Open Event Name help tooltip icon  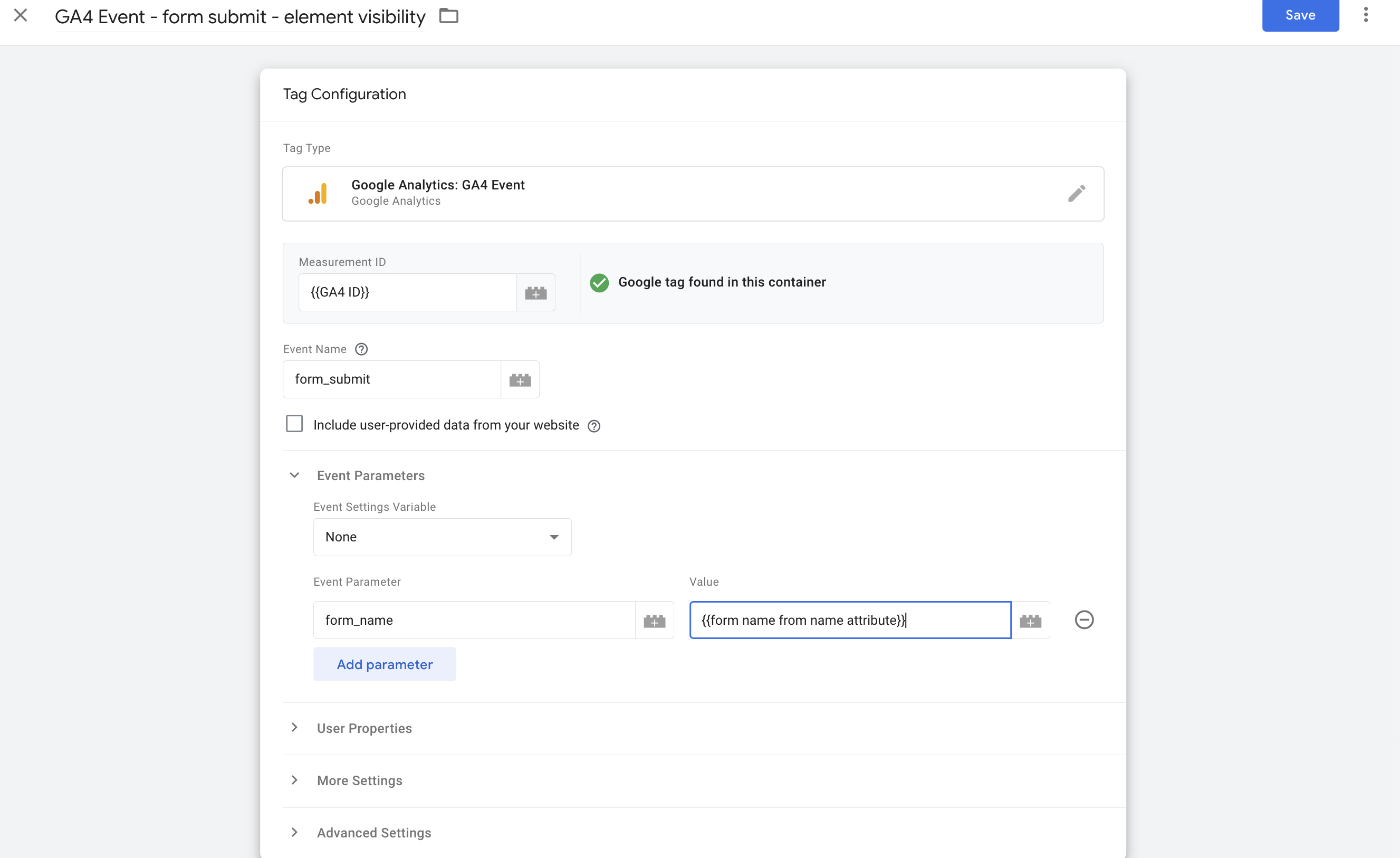pyautogui.click(x=361, y=349)
